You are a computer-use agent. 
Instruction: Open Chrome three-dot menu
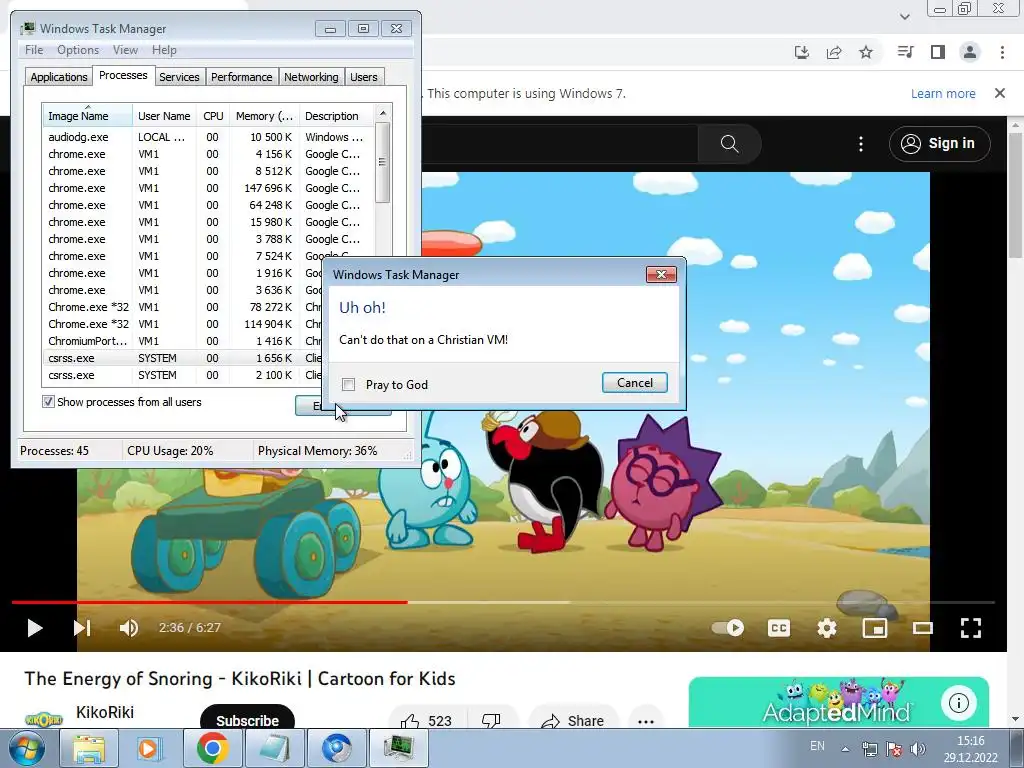tap(1002, 52)
